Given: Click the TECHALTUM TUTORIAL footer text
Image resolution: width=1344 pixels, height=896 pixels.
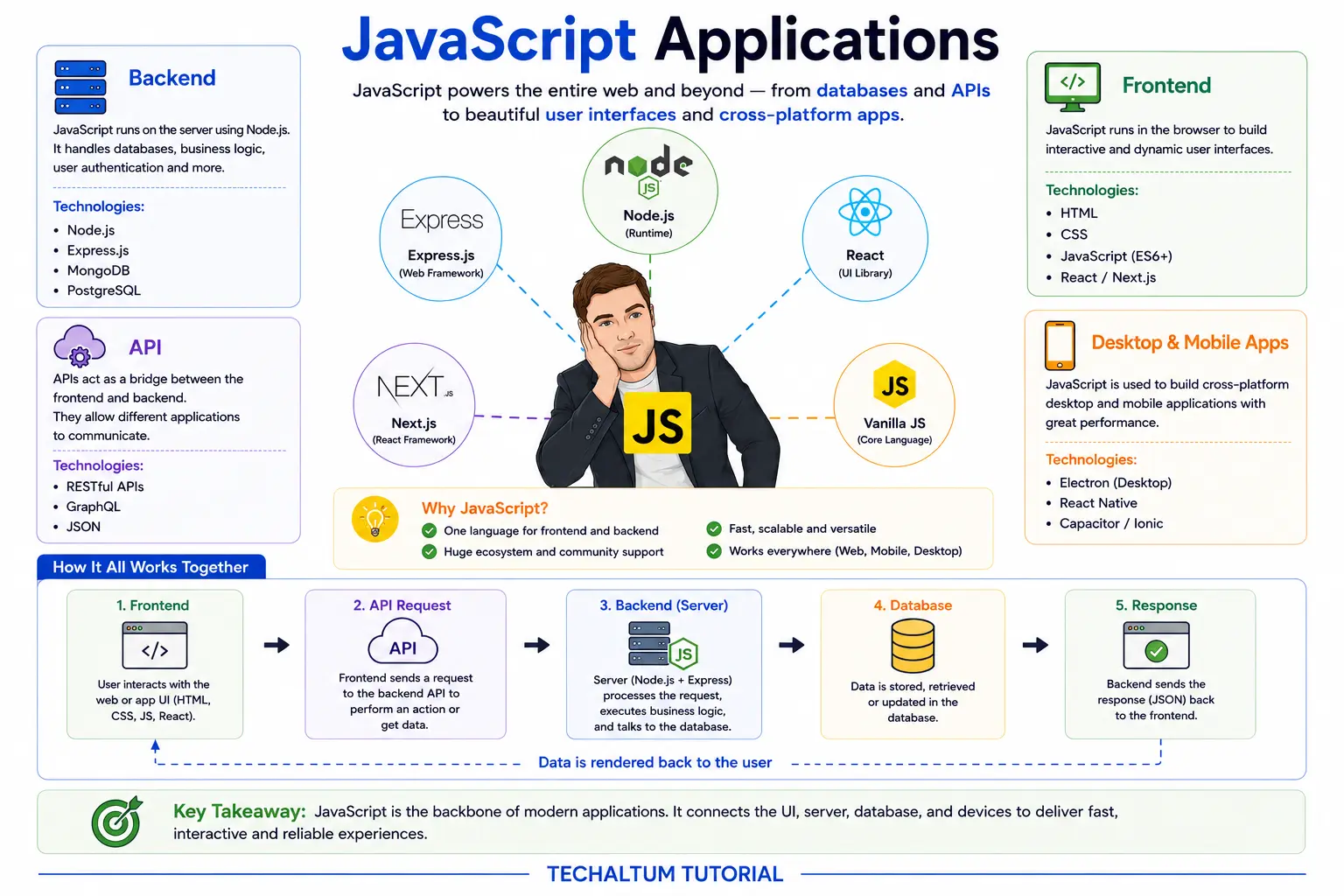Looking at the screenshot, I should 665,874.
